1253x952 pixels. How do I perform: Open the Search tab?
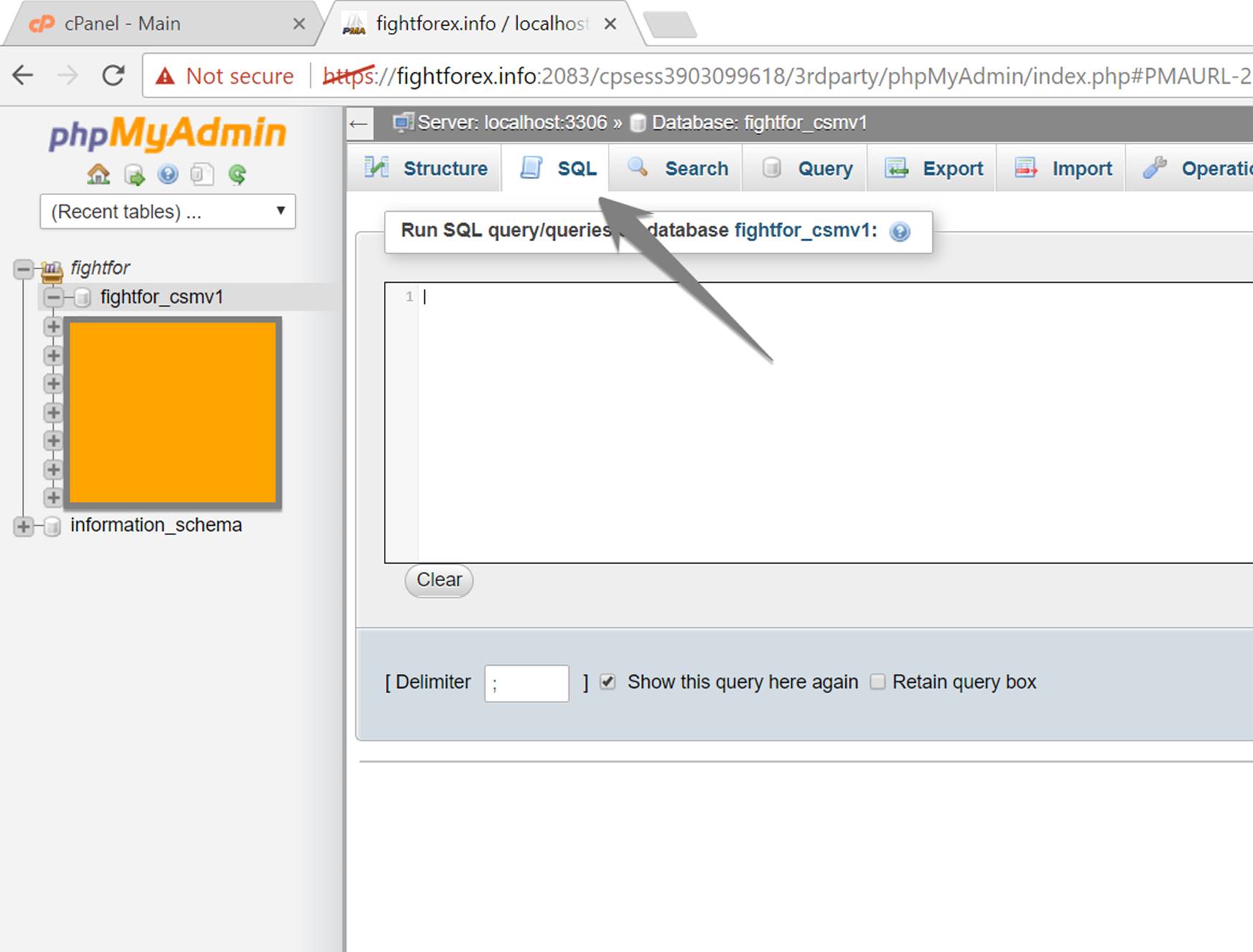point(676,169)
